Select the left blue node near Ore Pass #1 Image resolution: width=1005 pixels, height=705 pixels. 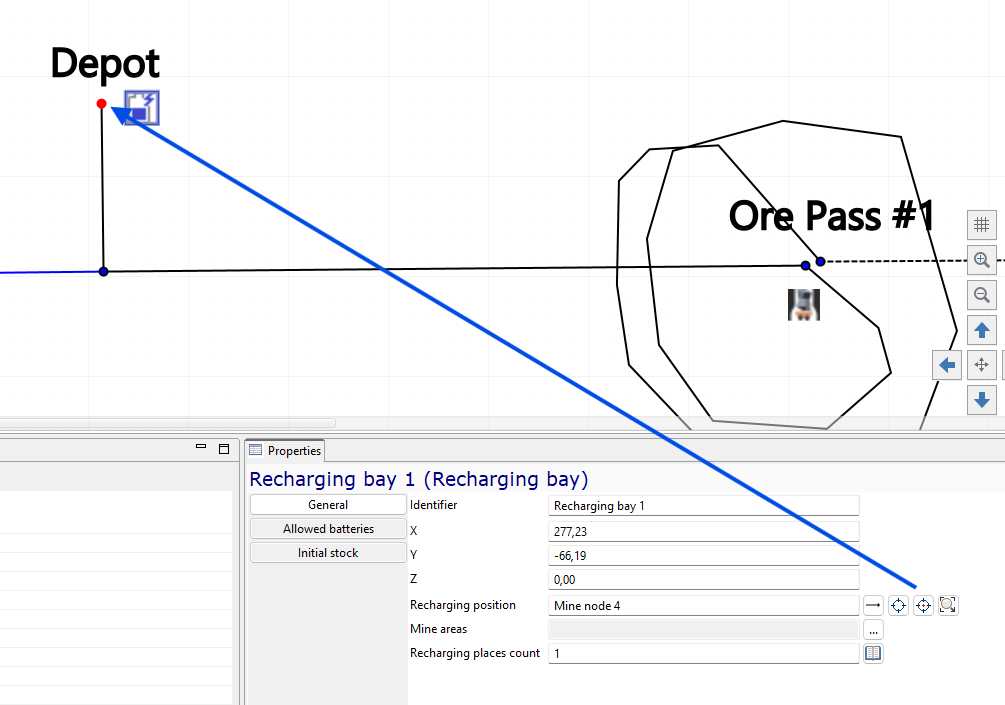click(806, 265)
